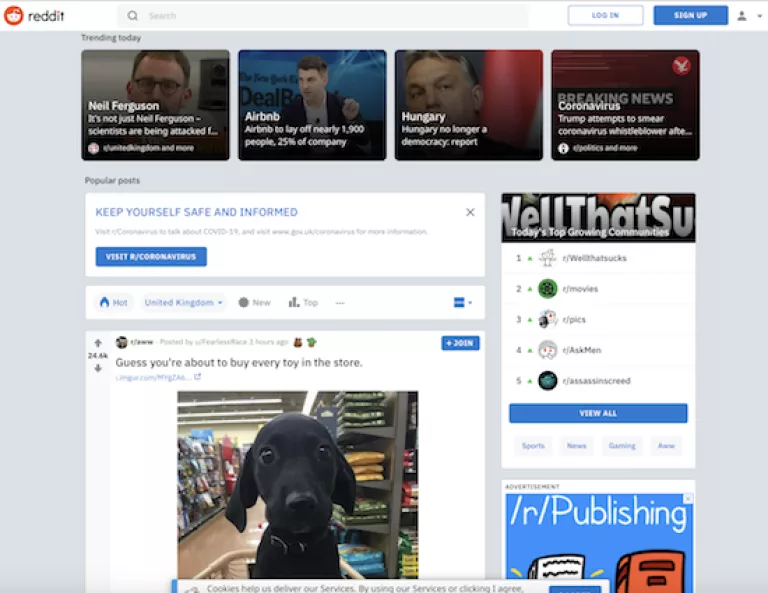Join r/aww with the JOIN button
The image size is (768, 593).
click(460, 343)
